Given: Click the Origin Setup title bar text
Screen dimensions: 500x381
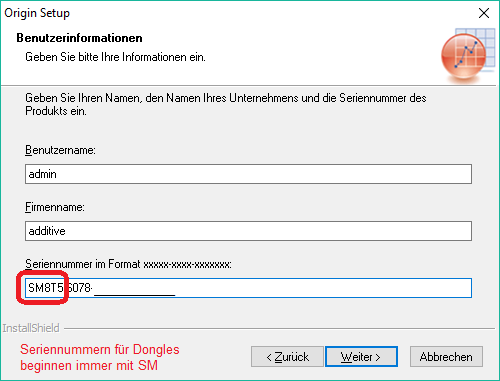Looking at the screenshot, I should click(x=37, y=13).
